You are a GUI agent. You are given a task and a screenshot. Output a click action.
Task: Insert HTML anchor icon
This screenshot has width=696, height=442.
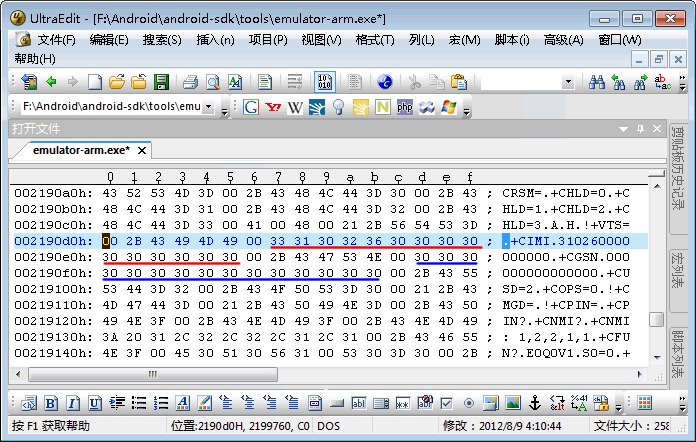click(535, 403)
